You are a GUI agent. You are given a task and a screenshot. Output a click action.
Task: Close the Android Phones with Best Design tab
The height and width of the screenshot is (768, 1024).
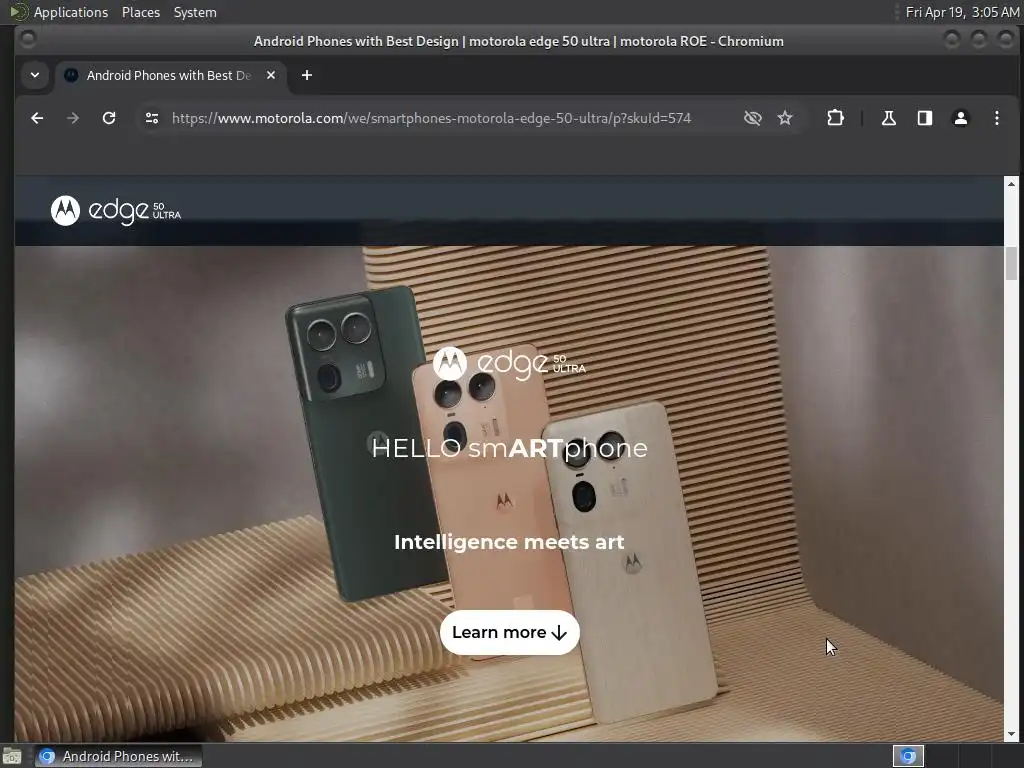pos(271,75)
